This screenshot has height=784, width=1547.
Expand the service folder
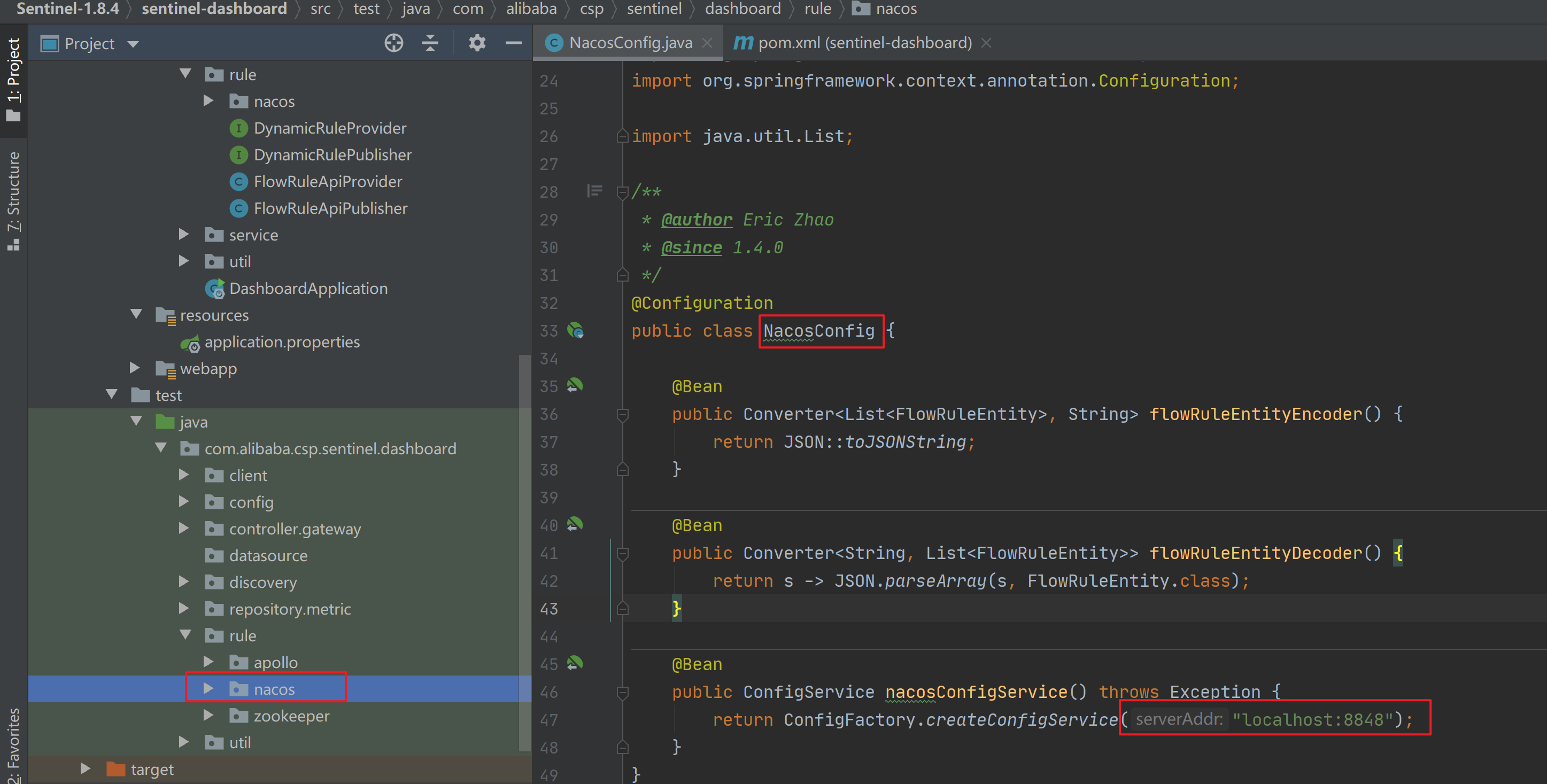(184, 234)
